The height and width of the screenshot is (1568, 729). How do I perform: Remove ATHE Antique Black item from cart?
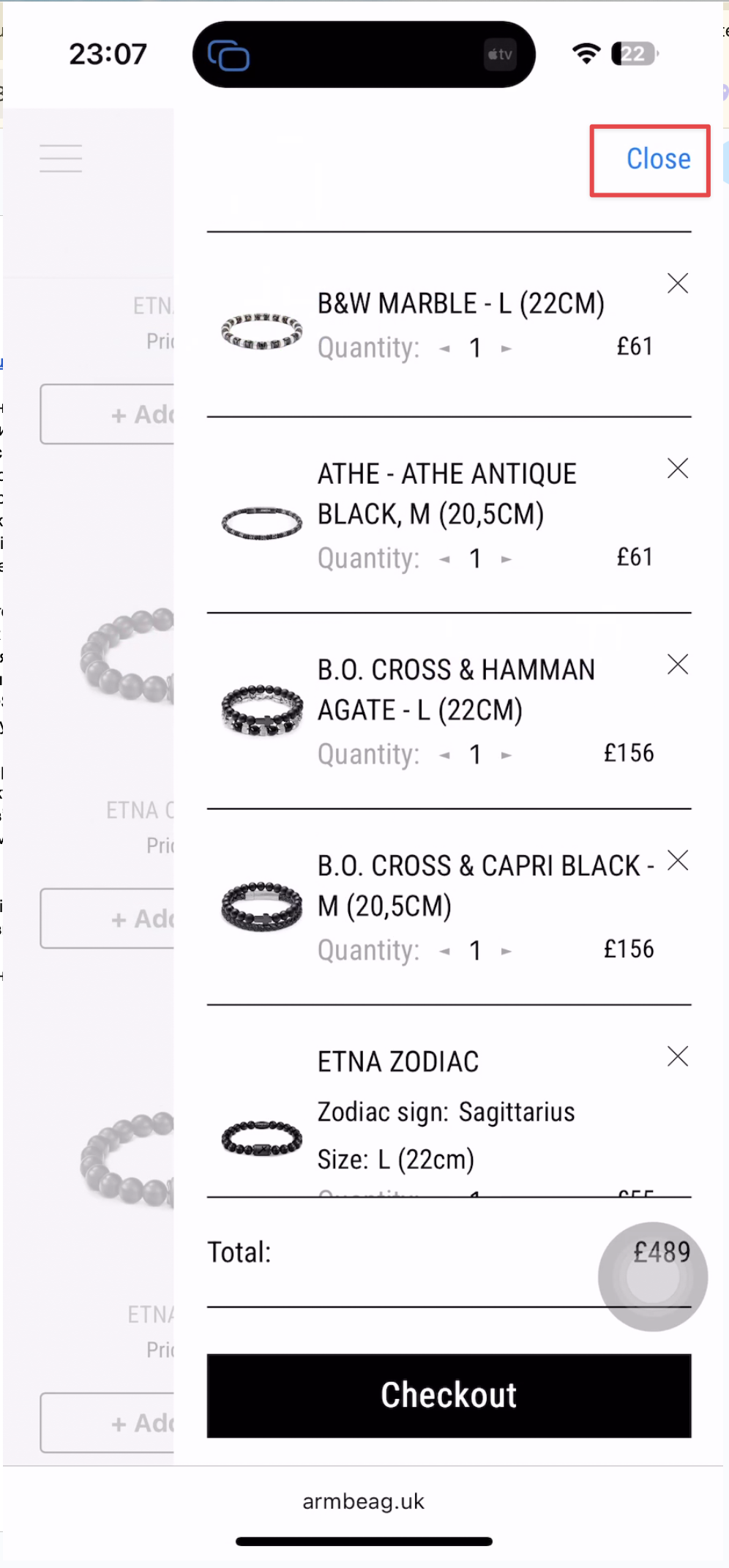tap(678, 468)
